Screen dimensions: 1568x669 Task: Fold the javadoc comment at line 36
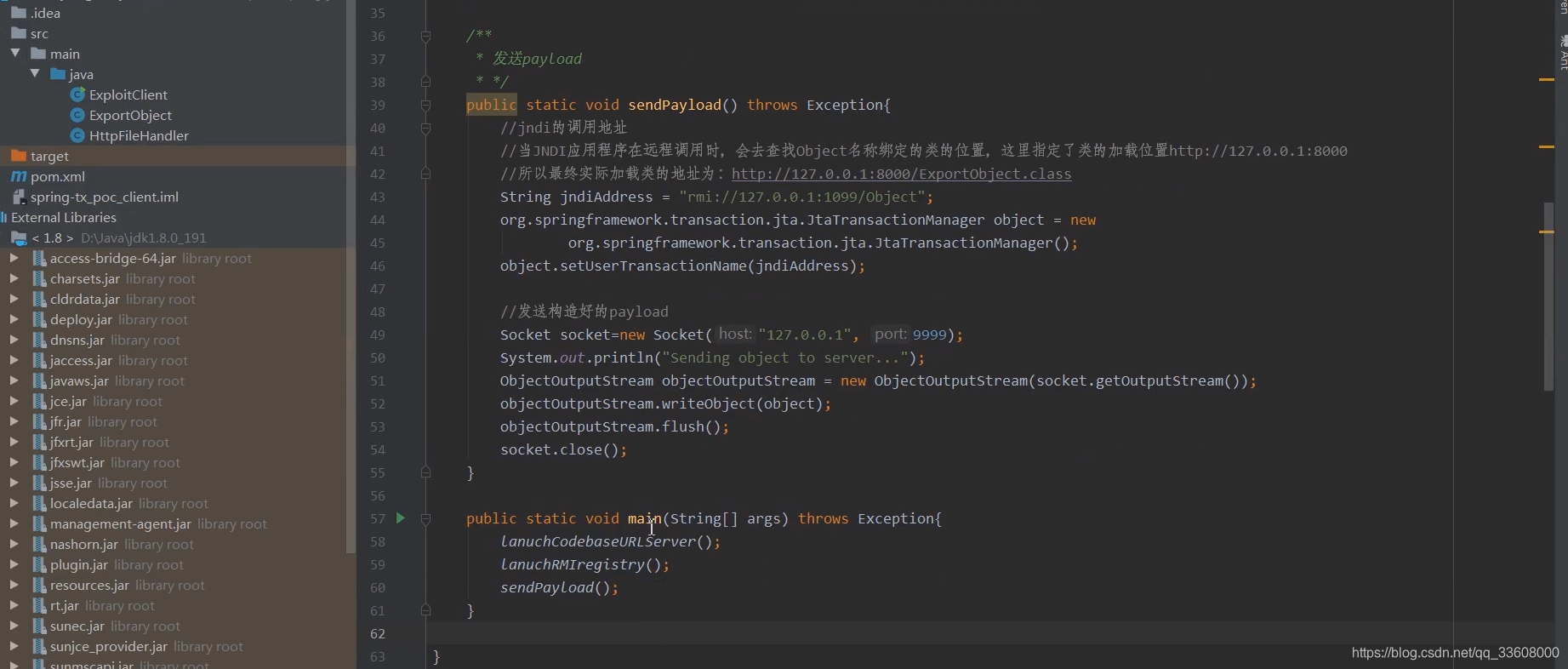tap(425, 37)
